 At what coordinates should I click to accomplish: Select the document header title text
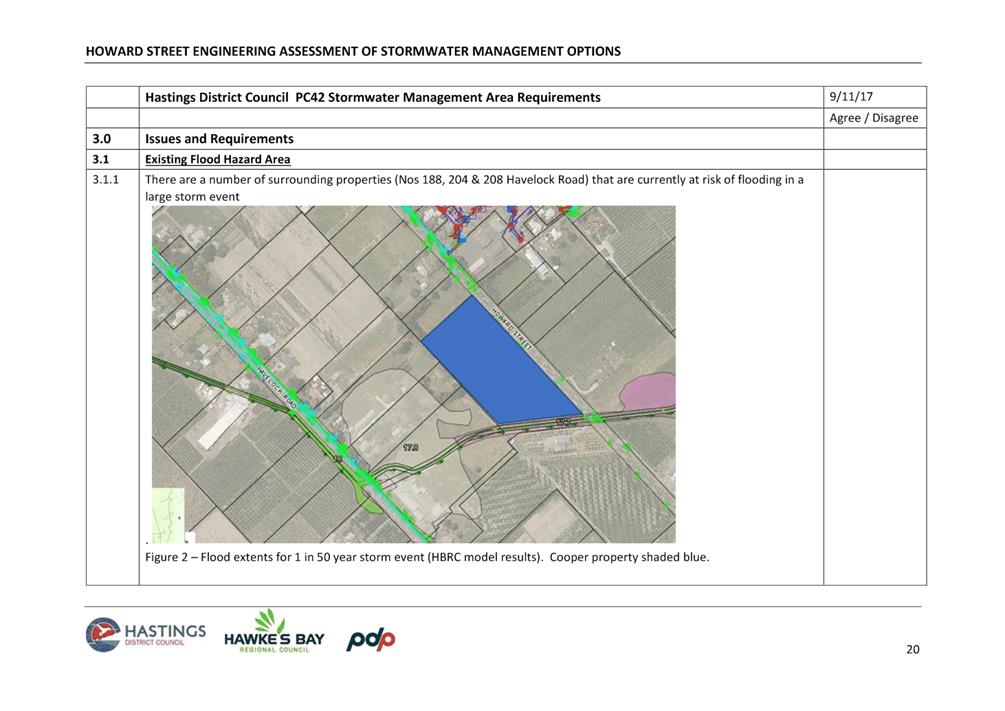tap(353, 51)
